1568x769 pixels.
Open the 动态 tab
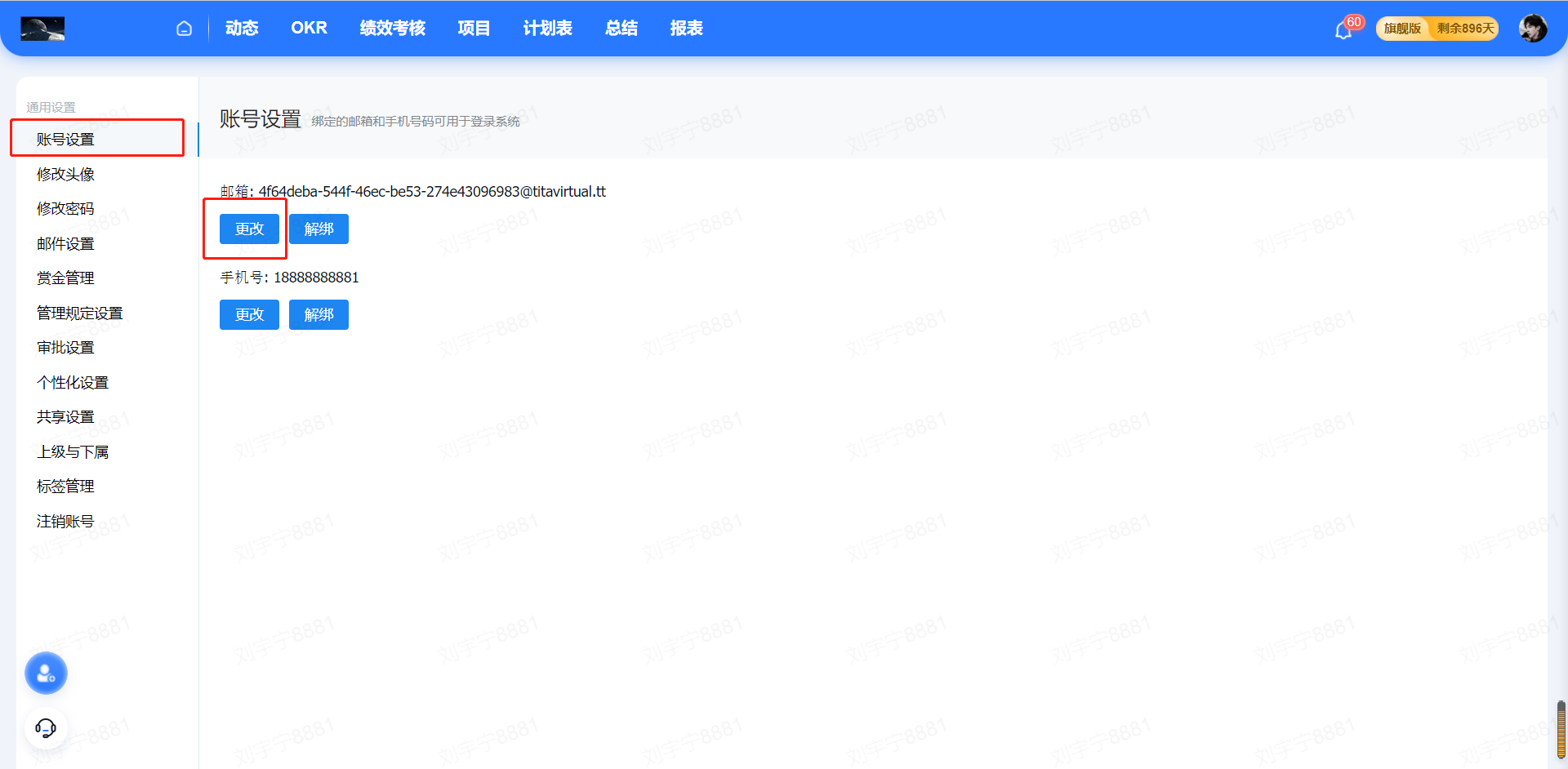(242, 29)
